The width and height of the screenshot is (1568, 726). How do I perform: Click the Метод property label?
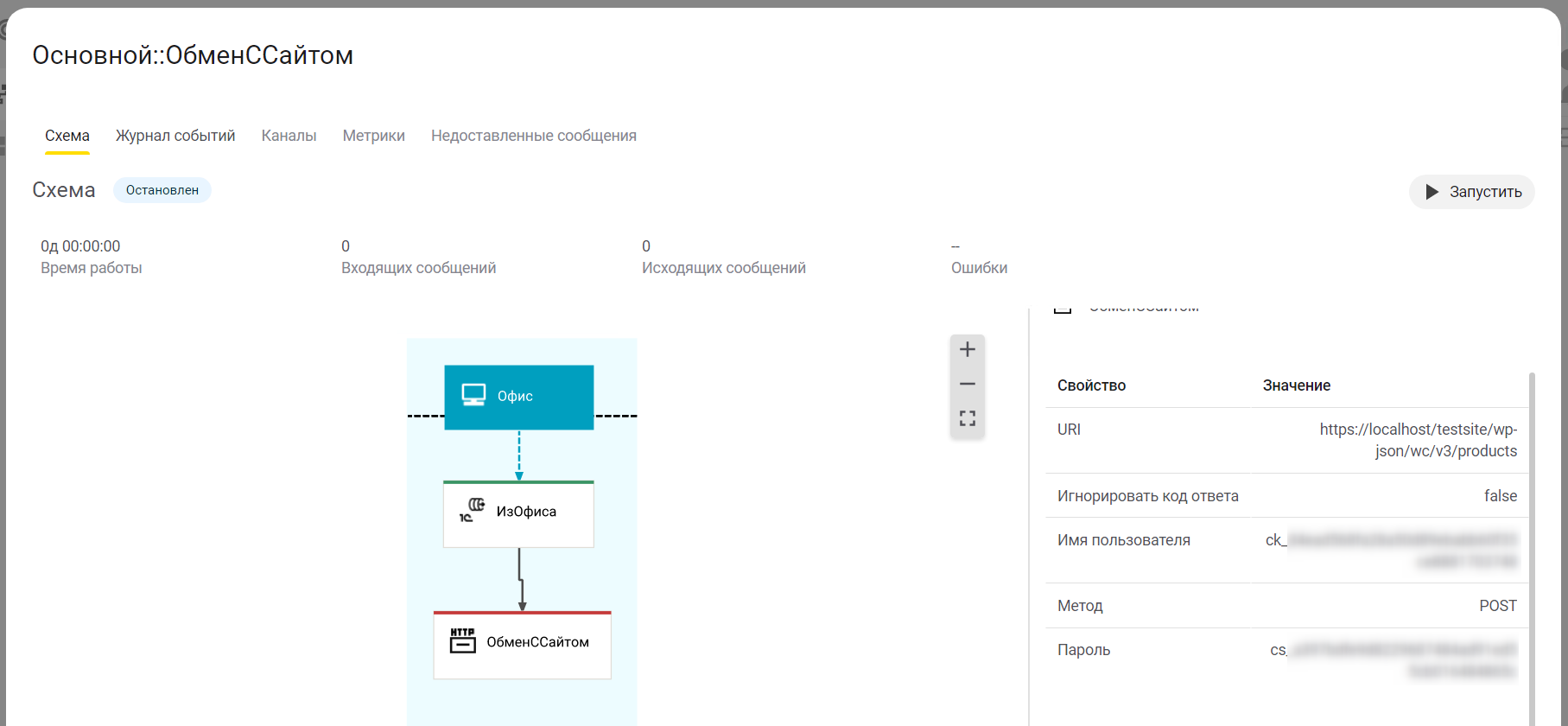[x=1080, y=606]
